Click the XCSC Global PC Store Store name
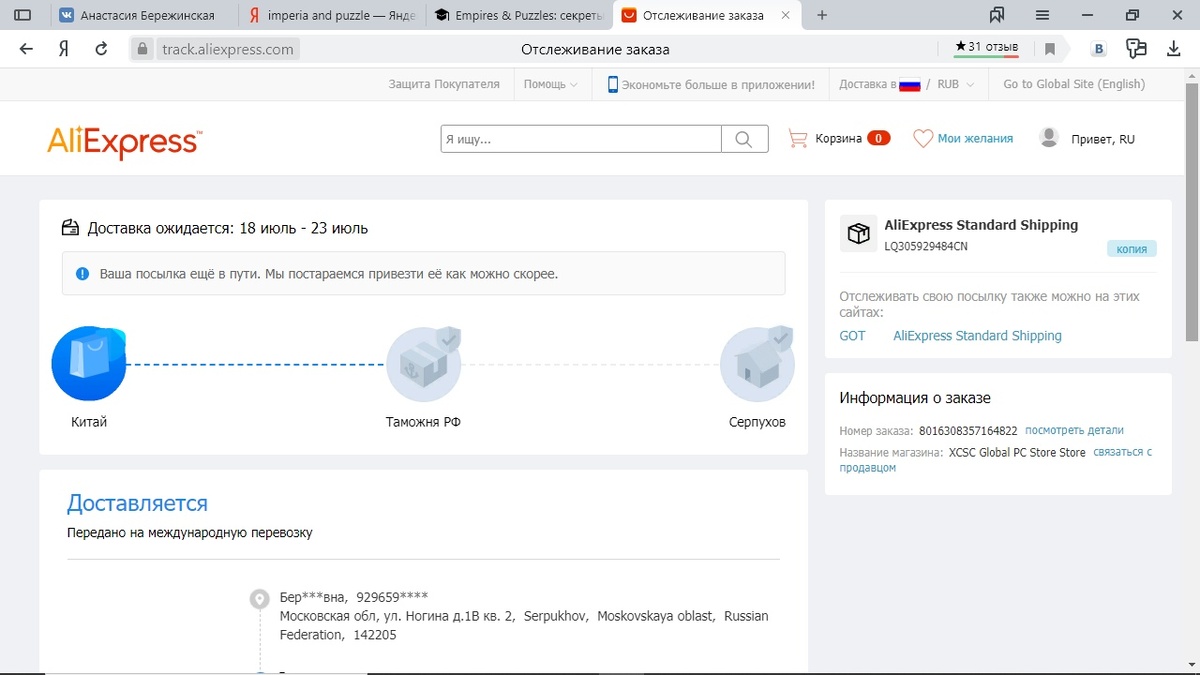This screenshot has height=675, width=1200. point(1017,453)
